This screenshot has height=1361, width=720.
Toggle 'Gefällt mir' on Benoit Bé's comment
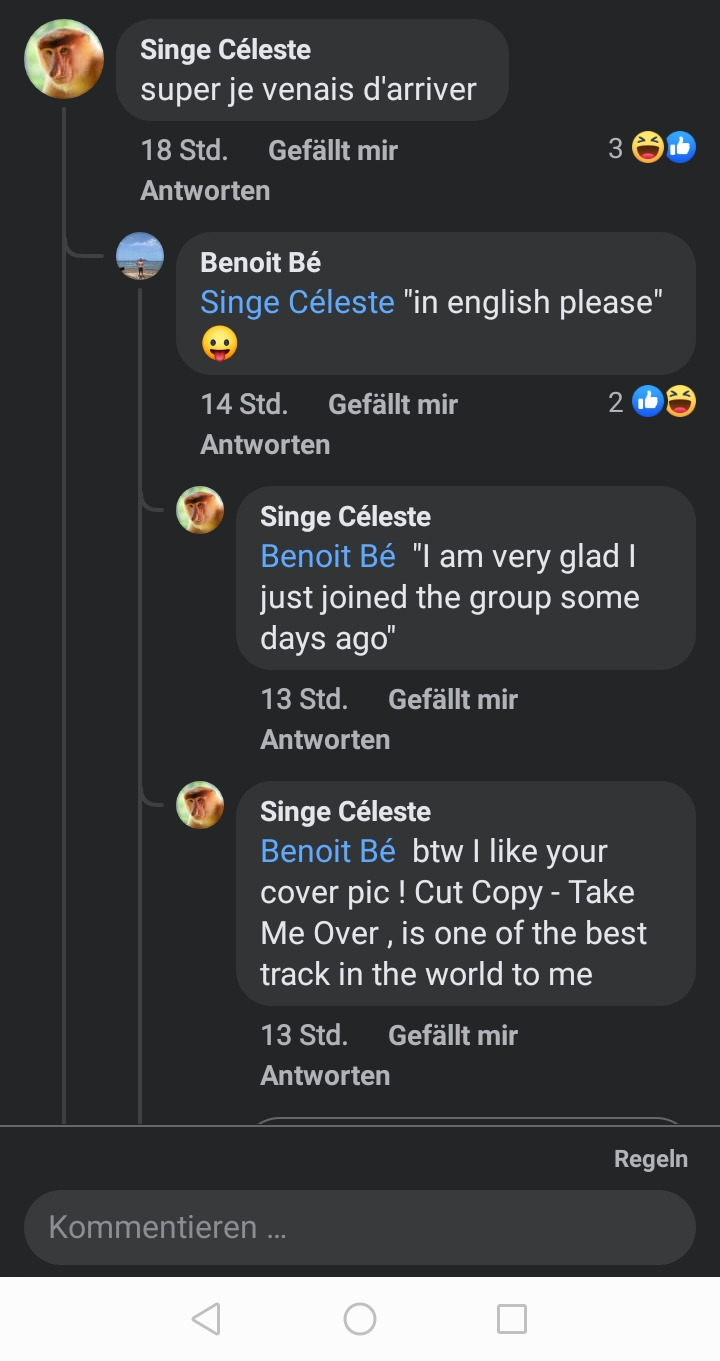(393, 404)
